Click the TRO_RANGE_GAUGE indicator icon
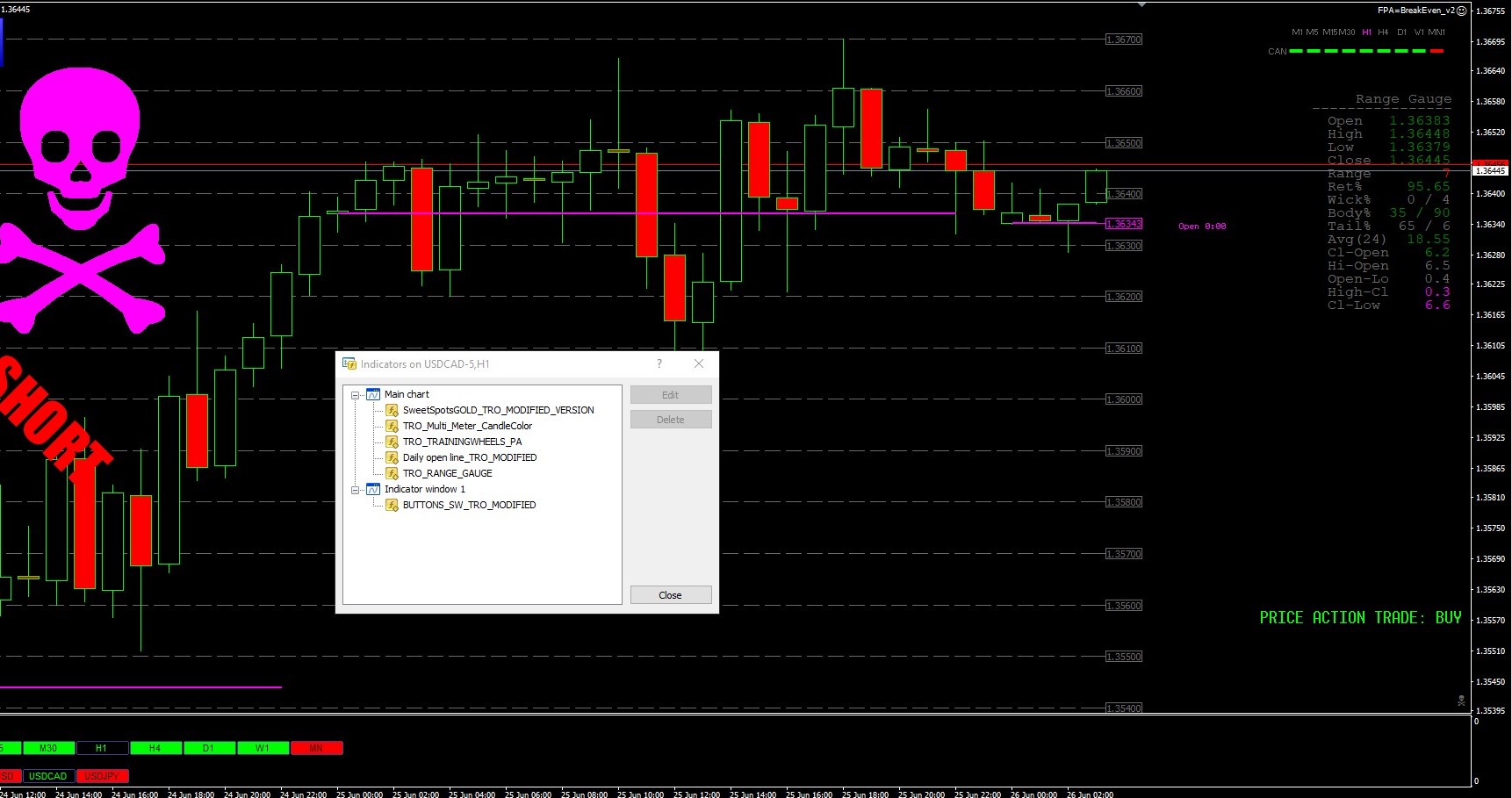 [x=392, y=473]
